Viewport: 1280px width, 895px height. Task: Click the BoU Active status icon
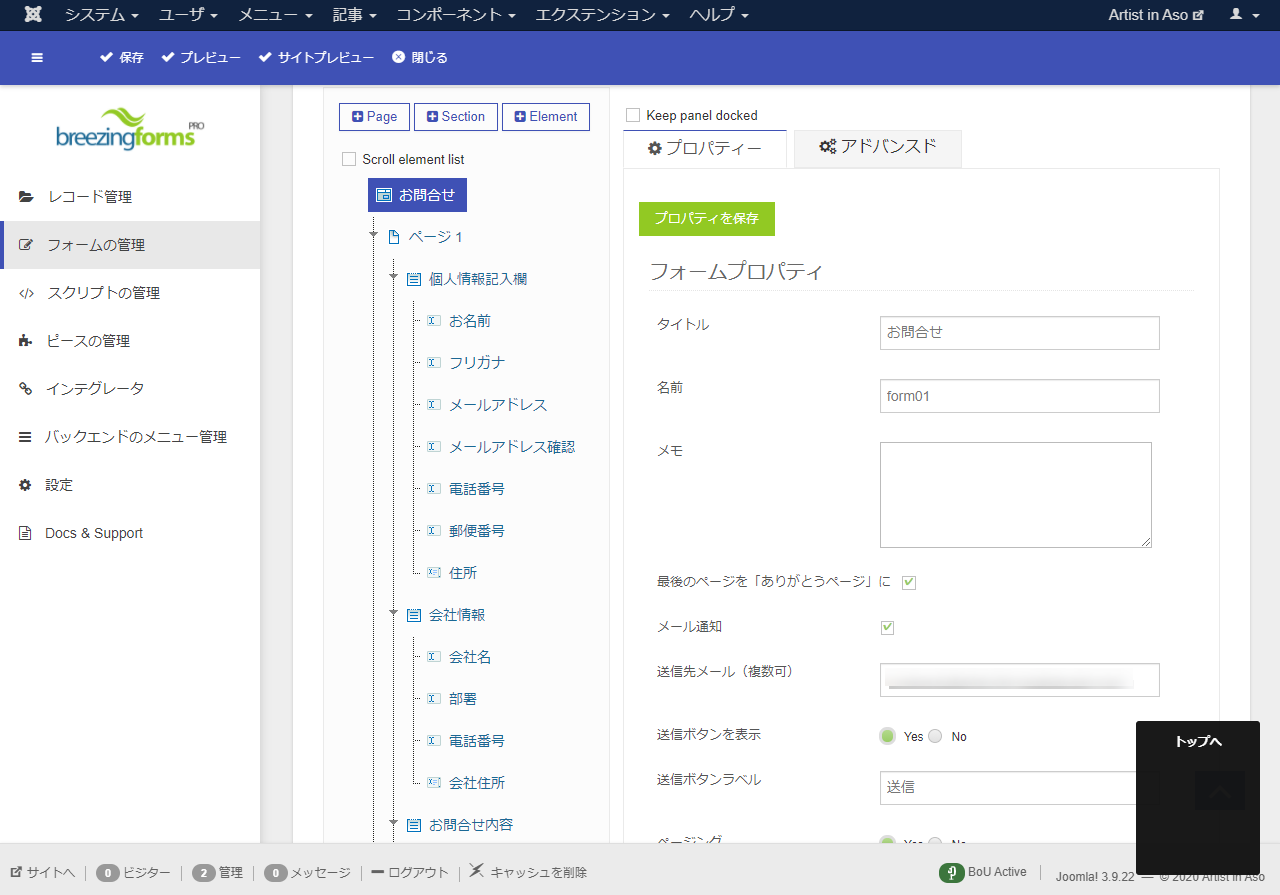pyautogui.click(x=950, y=872)
